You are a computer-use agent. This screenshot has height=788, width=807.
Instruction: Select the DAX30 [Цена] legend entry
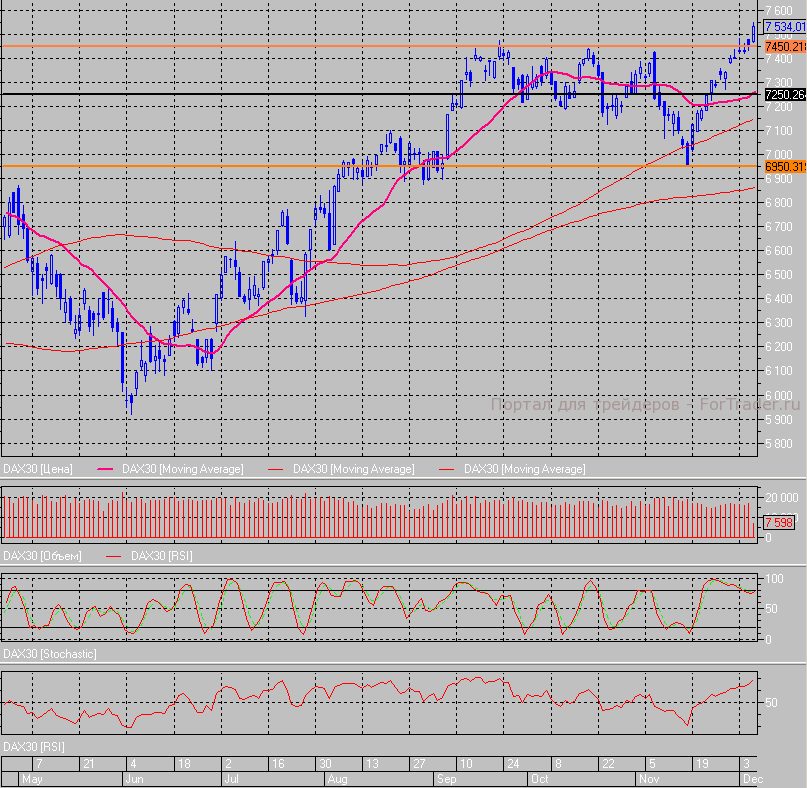click(38, 469)
